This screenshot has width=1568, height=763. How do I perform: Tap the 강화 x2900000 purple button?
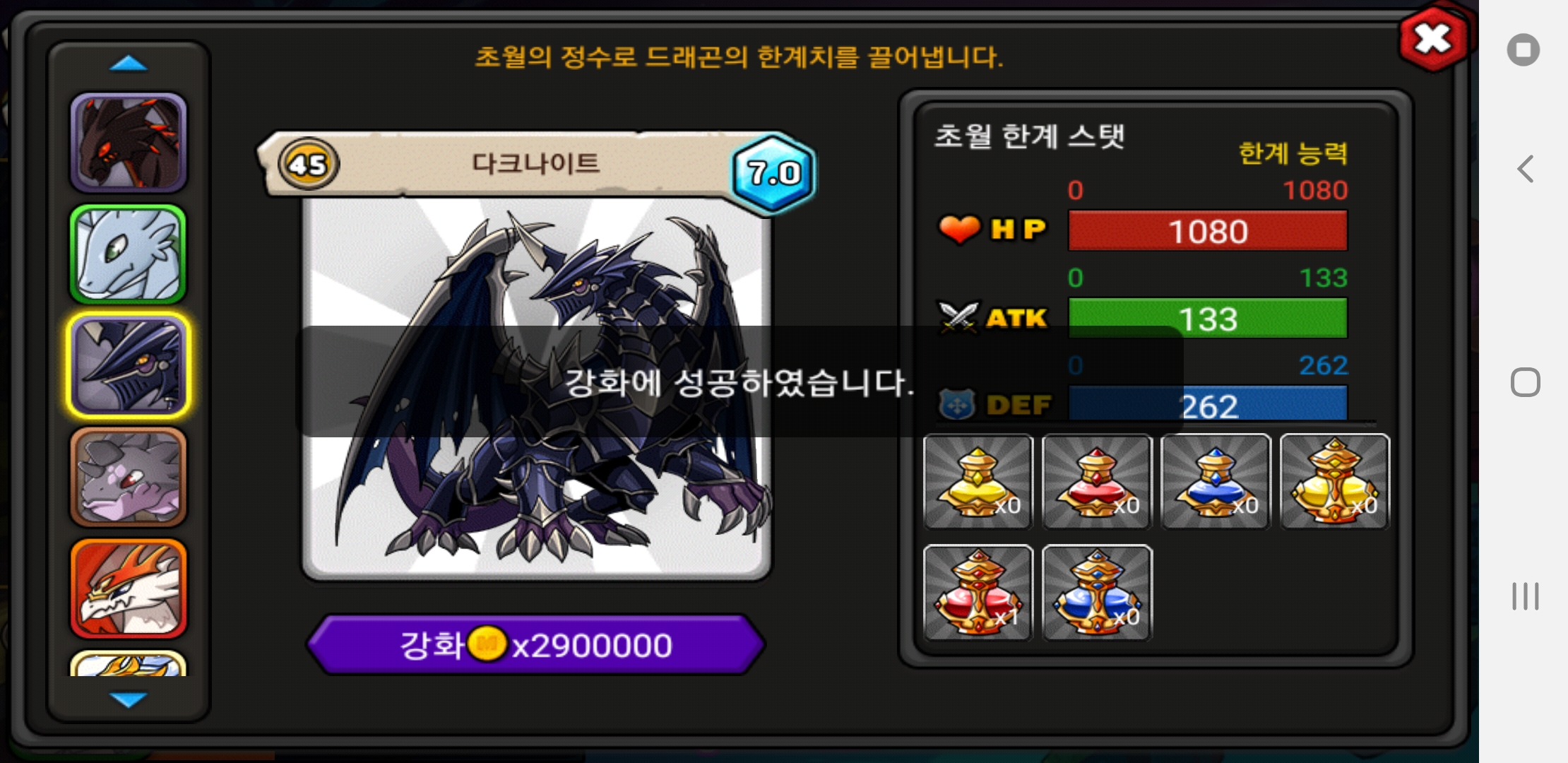[536, 644]
